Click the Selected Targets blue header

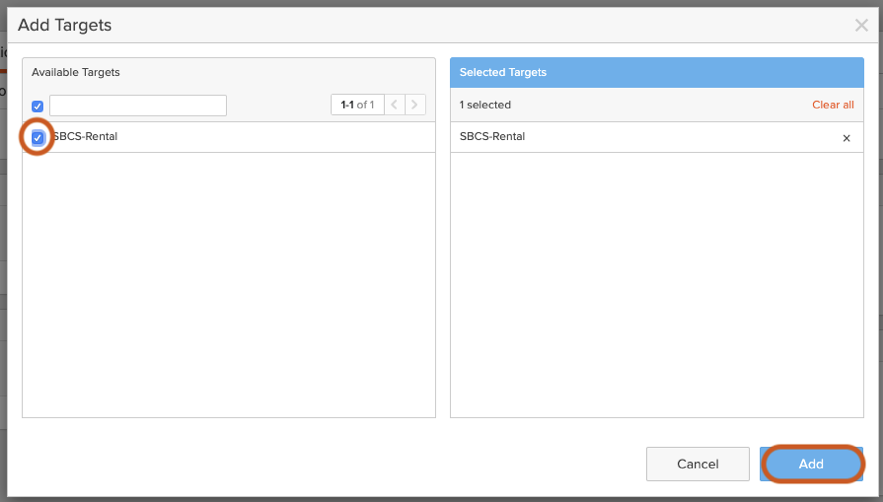(656, 72)
